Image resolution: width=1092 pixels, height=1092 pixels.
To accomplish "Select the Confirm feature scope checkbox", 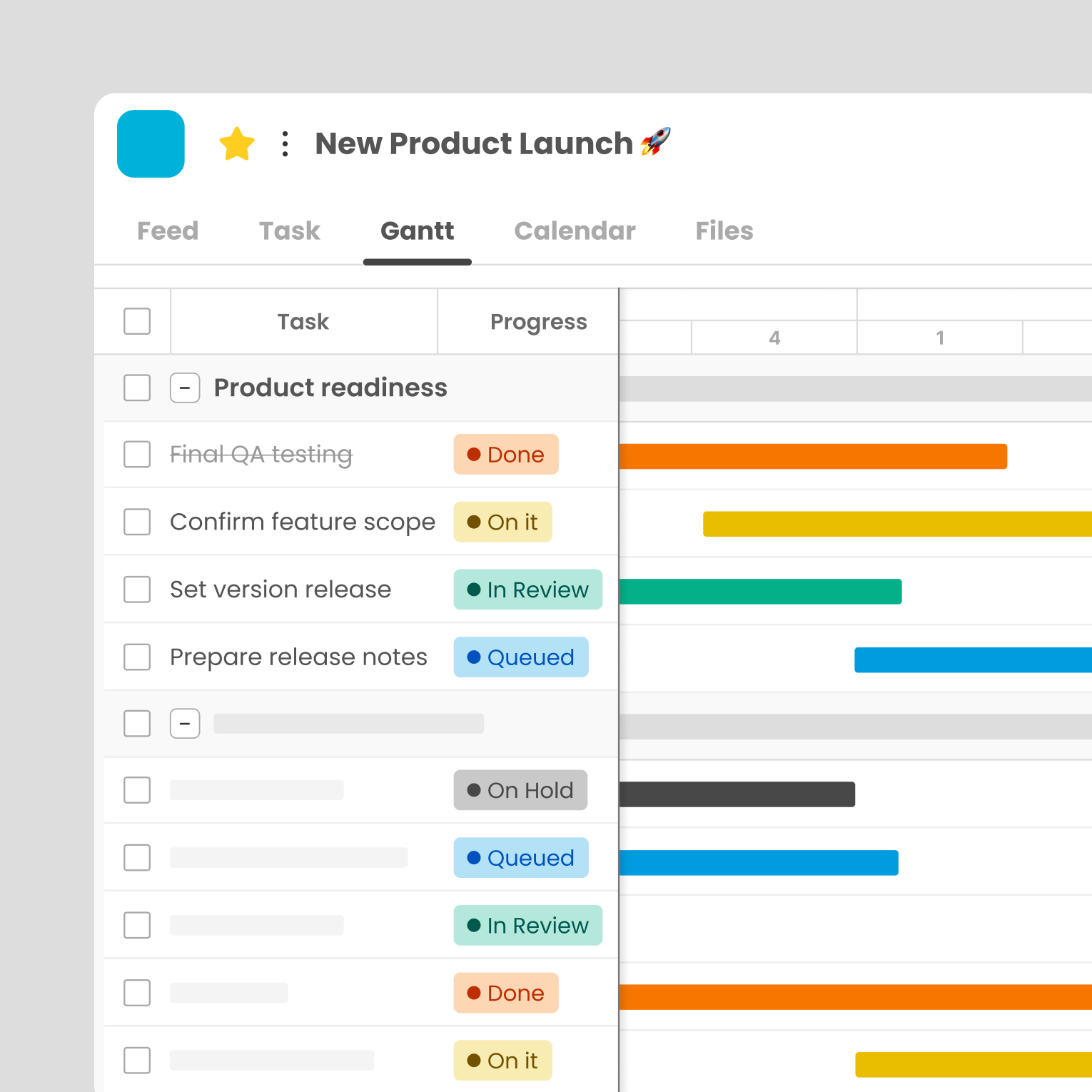I will (x=137, y=522).
